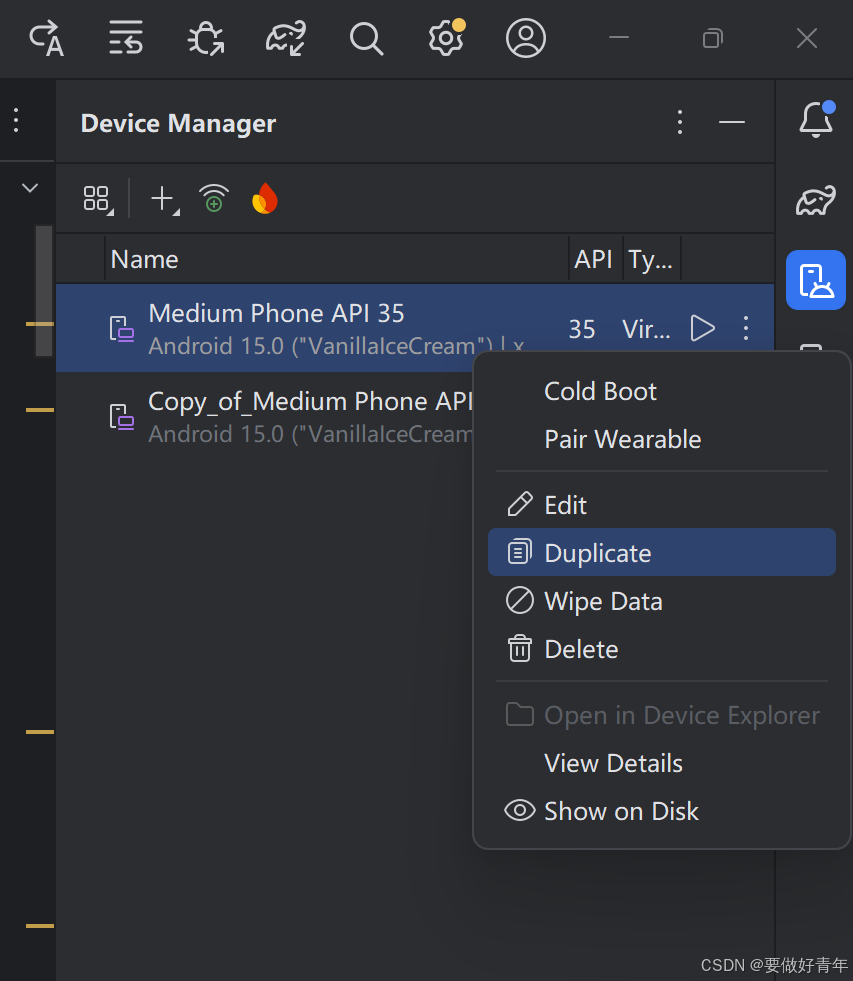The image size is (853, 981).
Task: Expand the Add device plus dropdown
Action: (x=164, y=199)
